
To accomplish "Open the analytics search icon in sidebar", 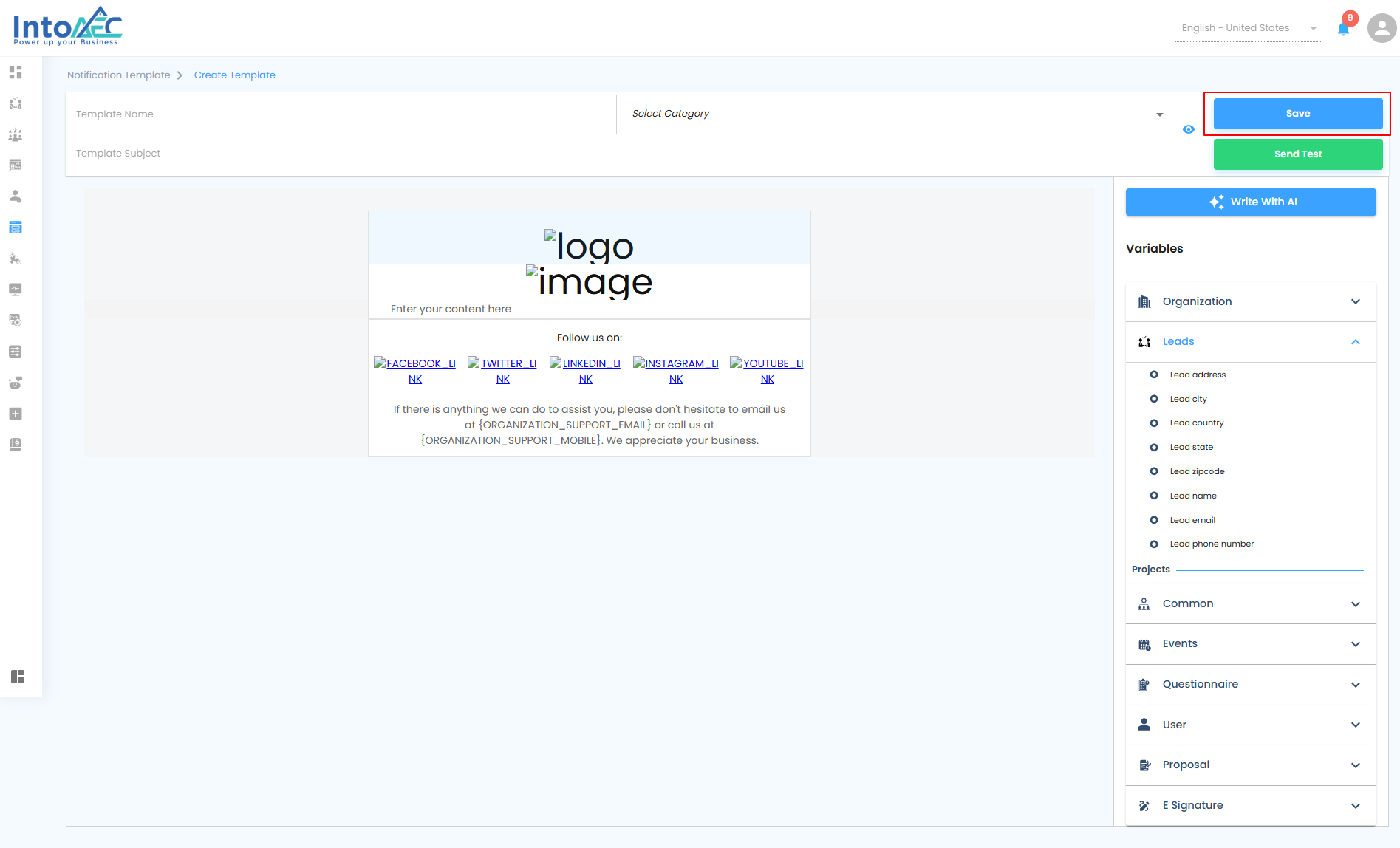I will coord(16,165).
